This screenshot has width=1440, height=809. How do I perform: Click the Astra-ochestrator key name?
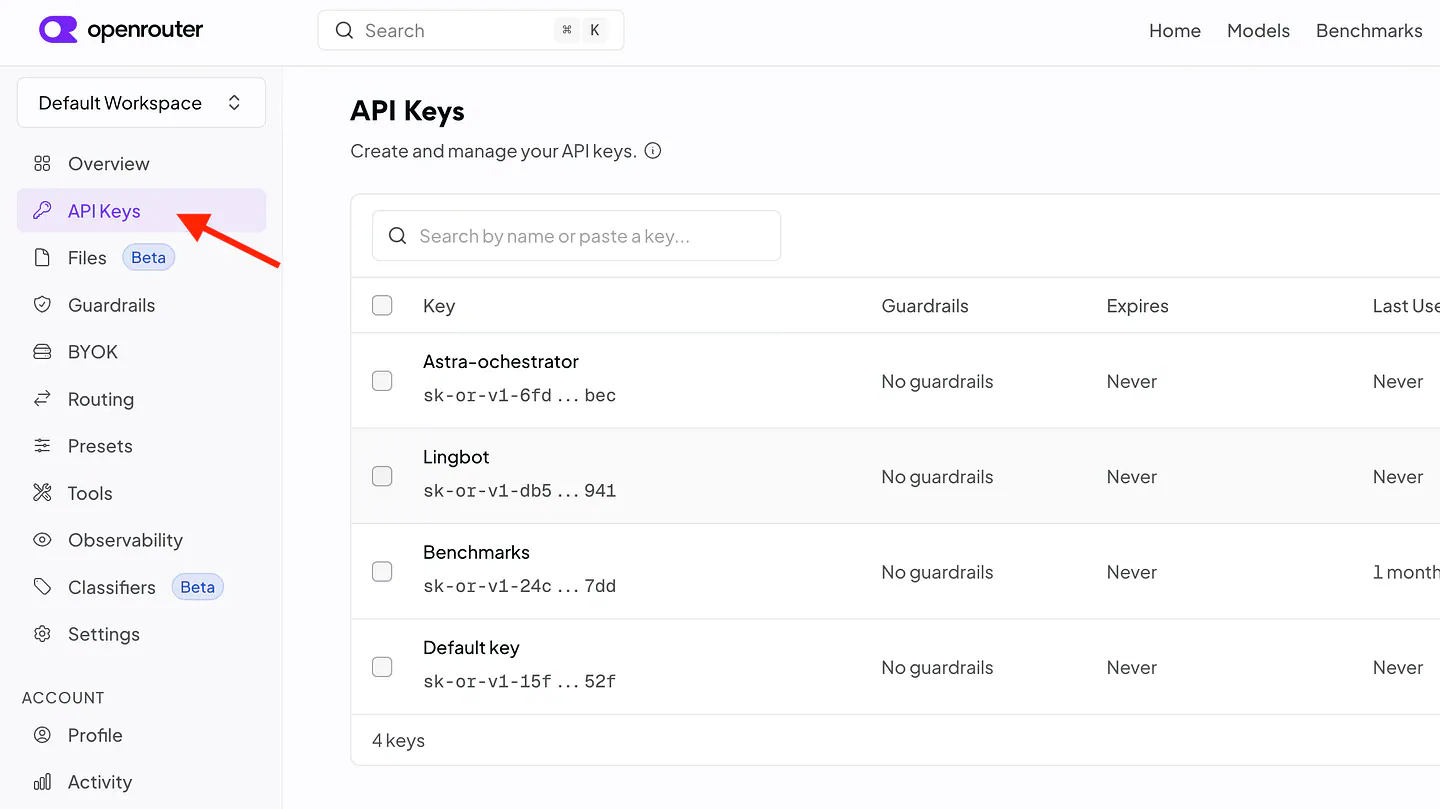pyautogui.click(x=501, y=362)
